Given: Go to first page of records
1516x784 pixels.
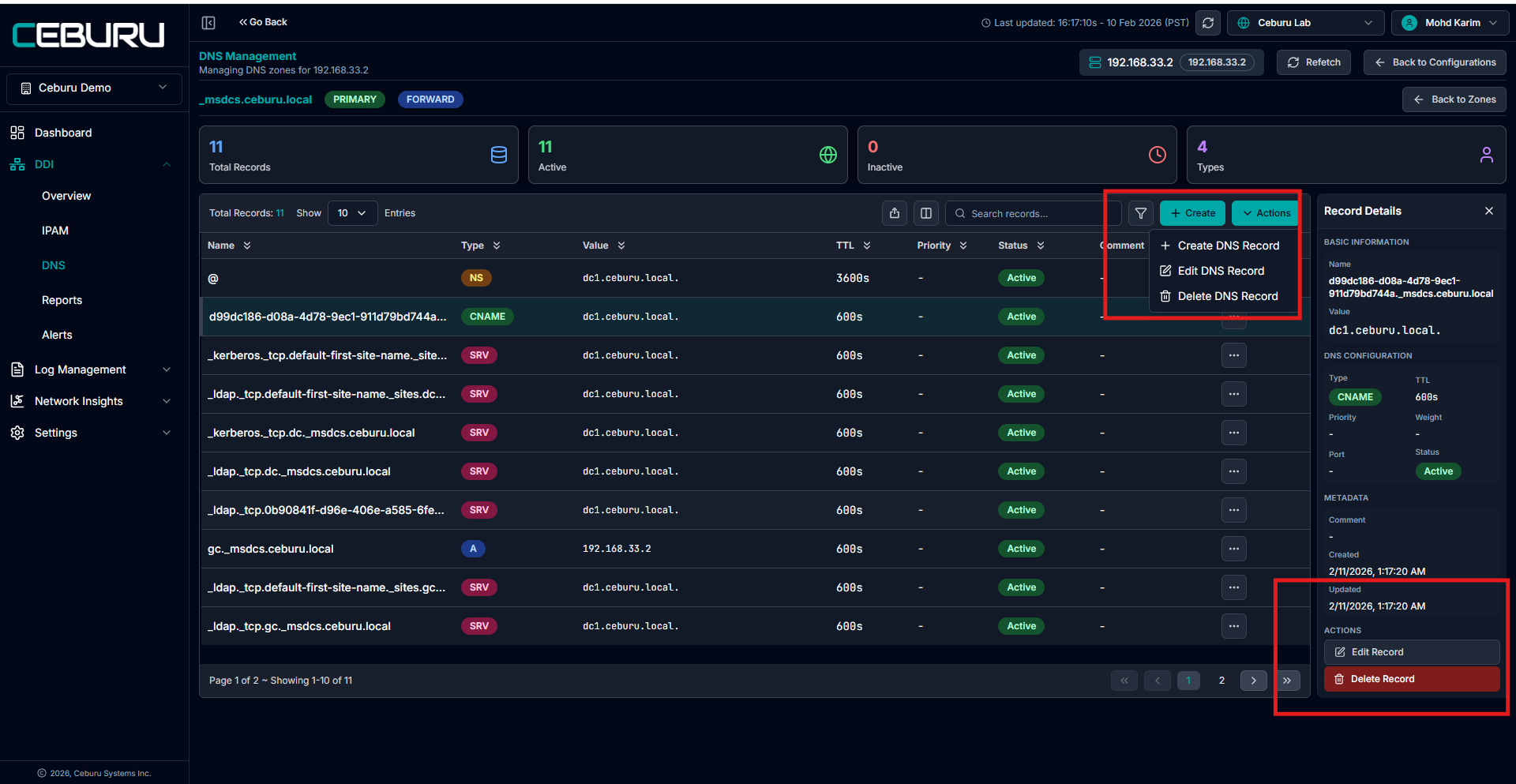Looking at the screenshot, I should [x=1124, y=681].
